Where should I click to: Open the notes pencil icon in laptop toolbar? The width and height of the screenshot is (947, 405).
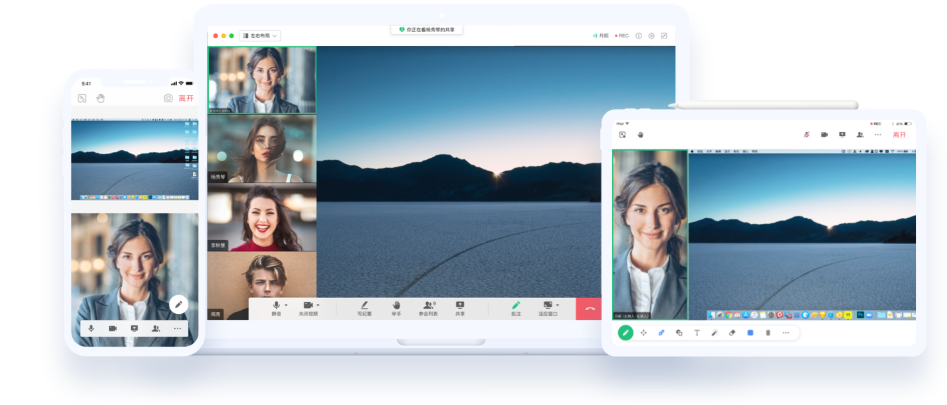coord(364,305)
